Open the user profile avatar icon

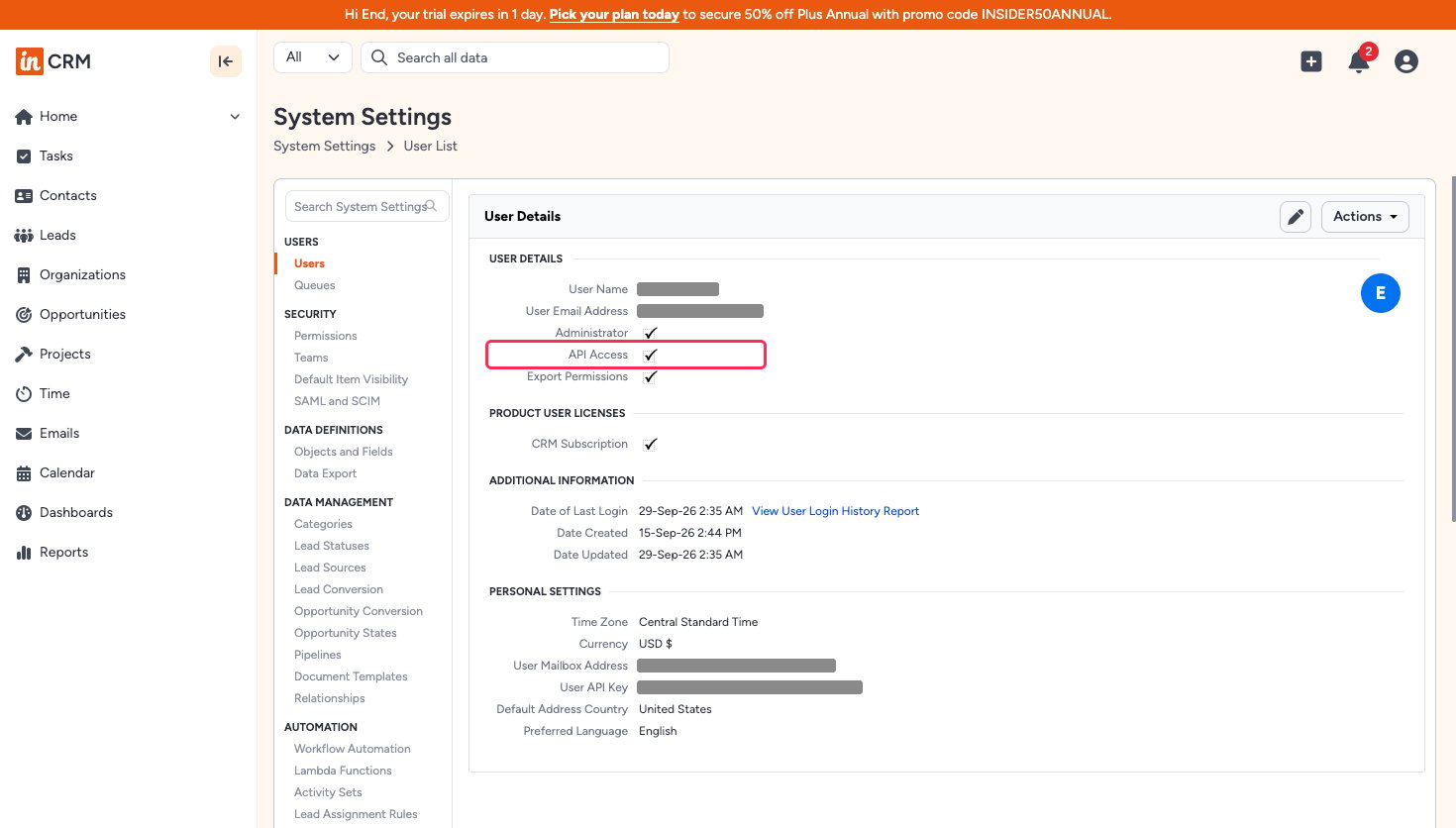1406,61
